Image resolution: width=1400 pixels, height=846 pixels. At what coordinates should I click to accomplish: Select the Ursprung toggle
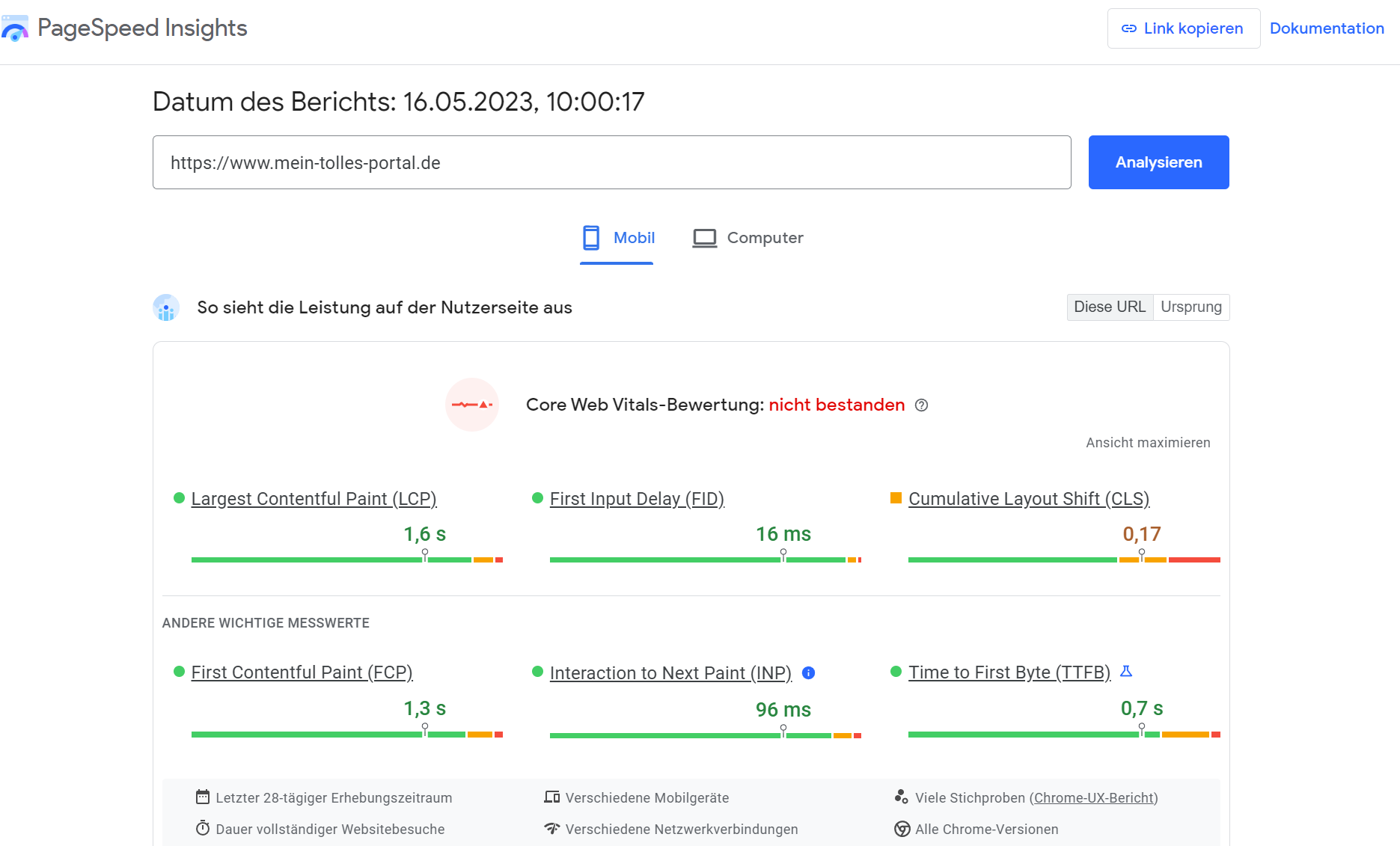click(x=1191, y=307)
